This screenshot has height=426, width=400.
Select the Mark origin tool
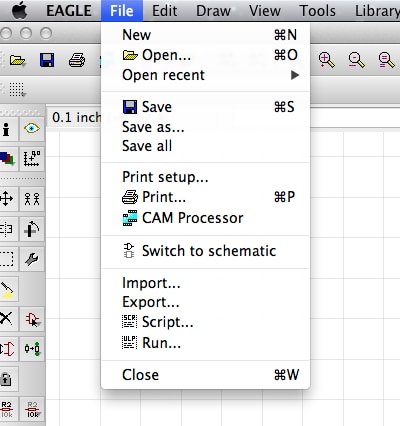(x=32, y=158)
